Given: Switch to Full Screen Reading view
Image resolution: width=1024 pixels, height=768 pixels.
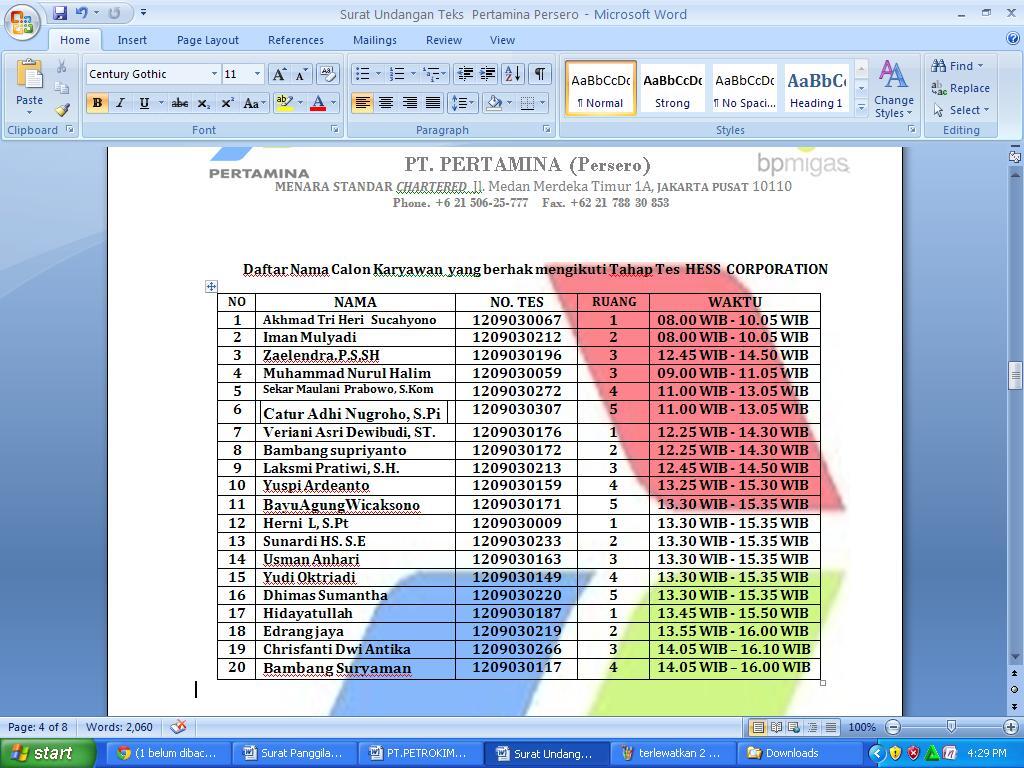Looking at the screenshot, I should (776, 727).
